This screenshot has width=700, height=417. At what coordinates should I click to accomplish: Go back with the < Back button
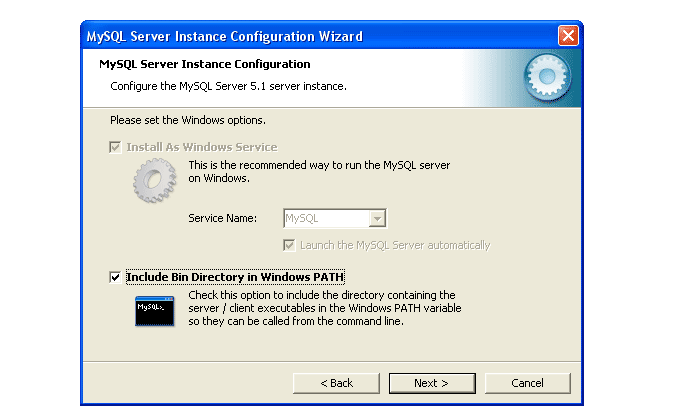[x=336, y=383]
